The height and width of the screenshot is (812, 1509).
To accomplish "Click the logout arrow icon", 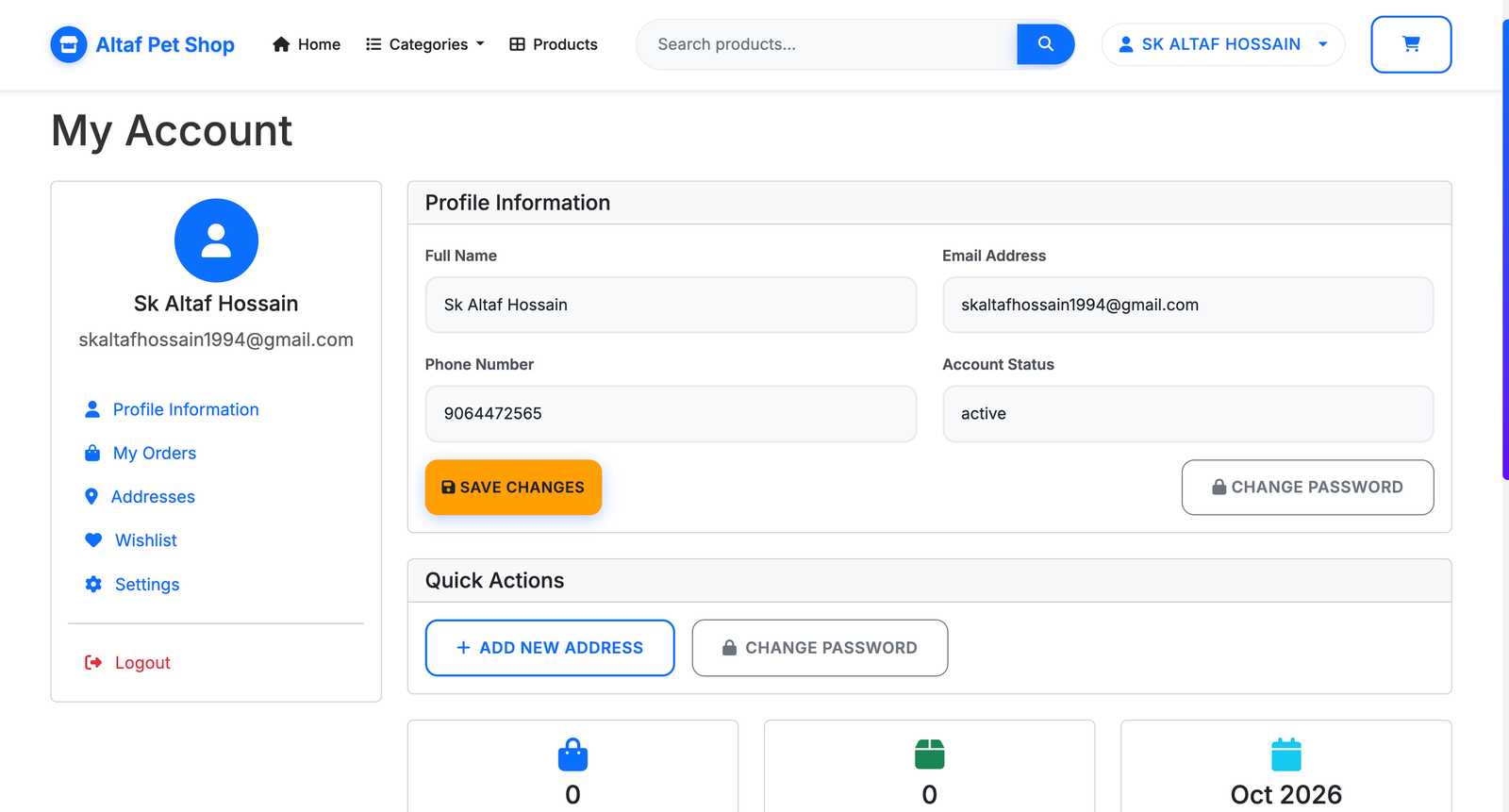I will [93, 663].
